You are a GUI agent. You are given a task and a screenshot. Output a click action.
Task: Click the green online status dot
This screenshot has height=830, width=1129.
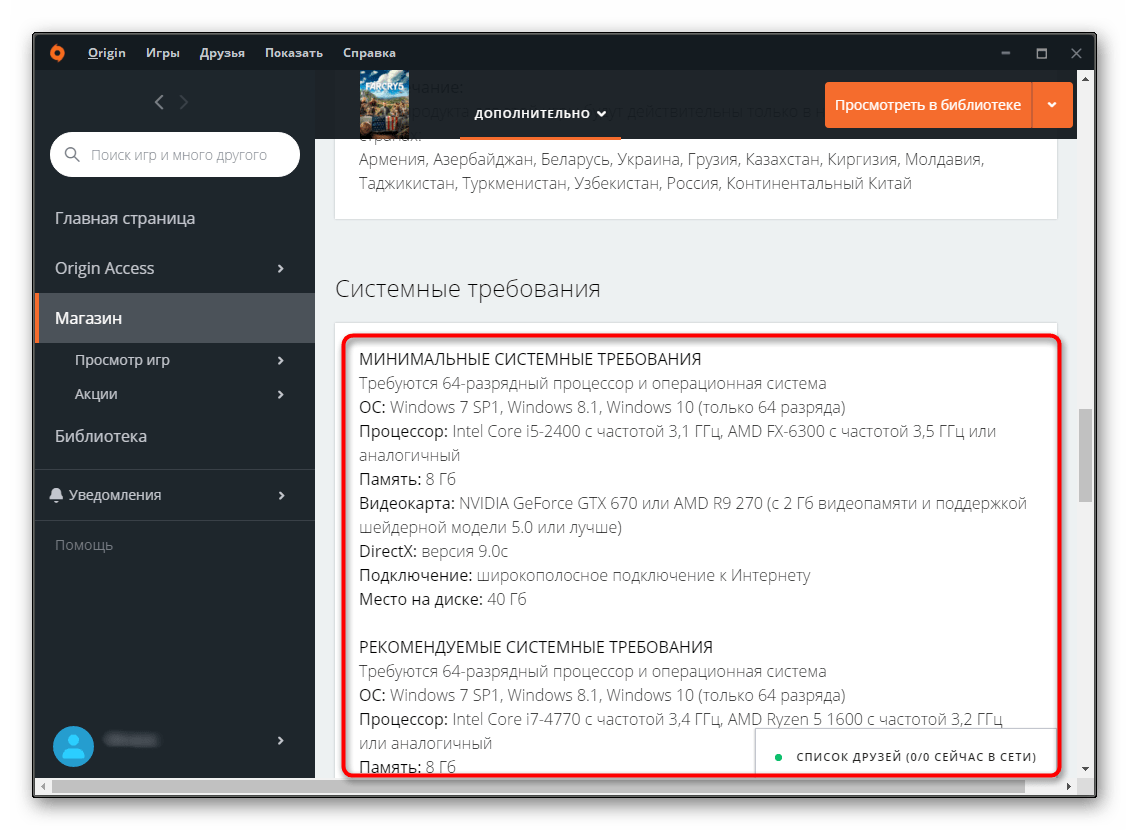coord(778,757)
